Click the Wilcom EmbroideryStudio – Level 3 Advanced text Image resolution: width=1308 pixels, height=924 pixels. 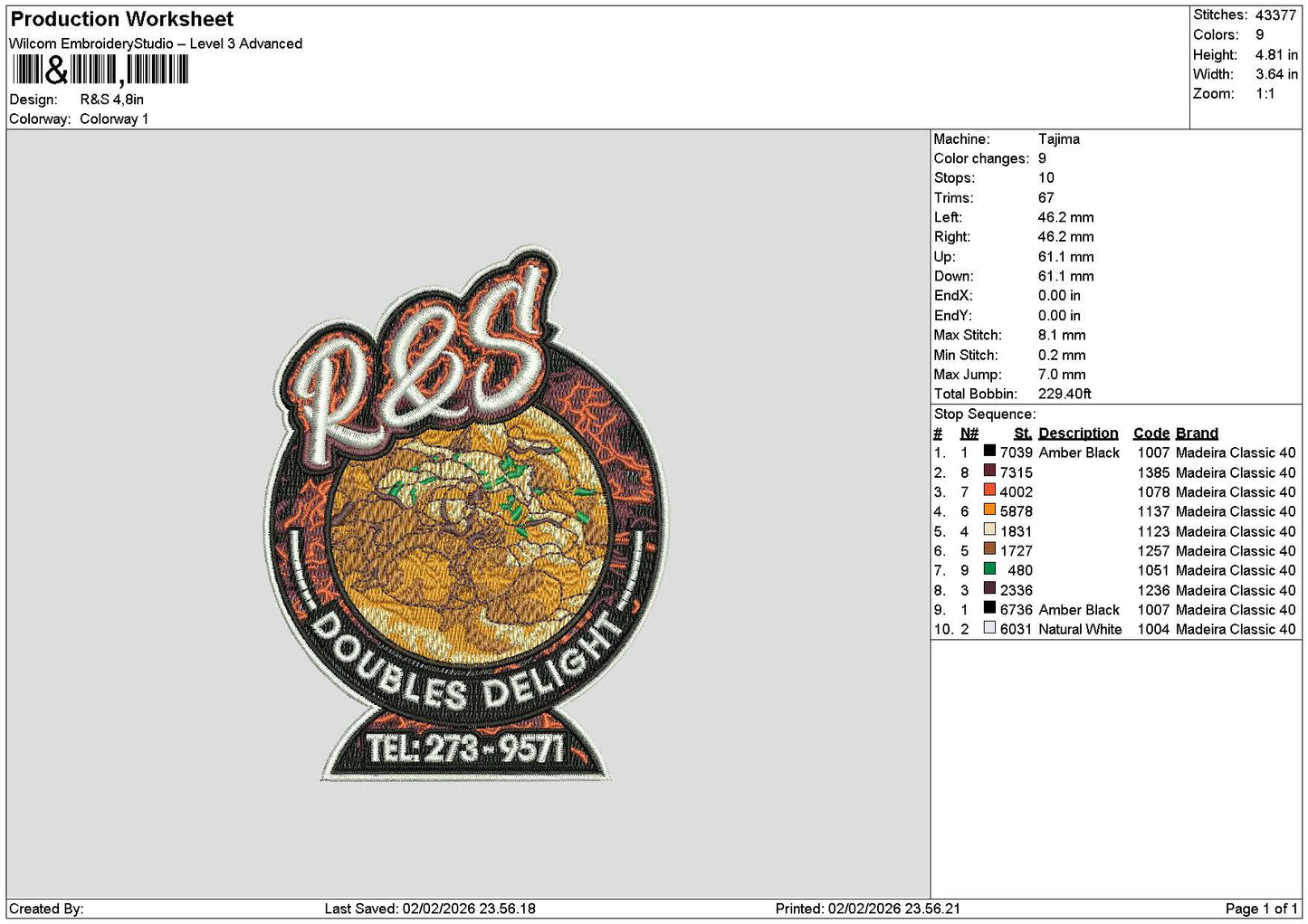(156, 43)
